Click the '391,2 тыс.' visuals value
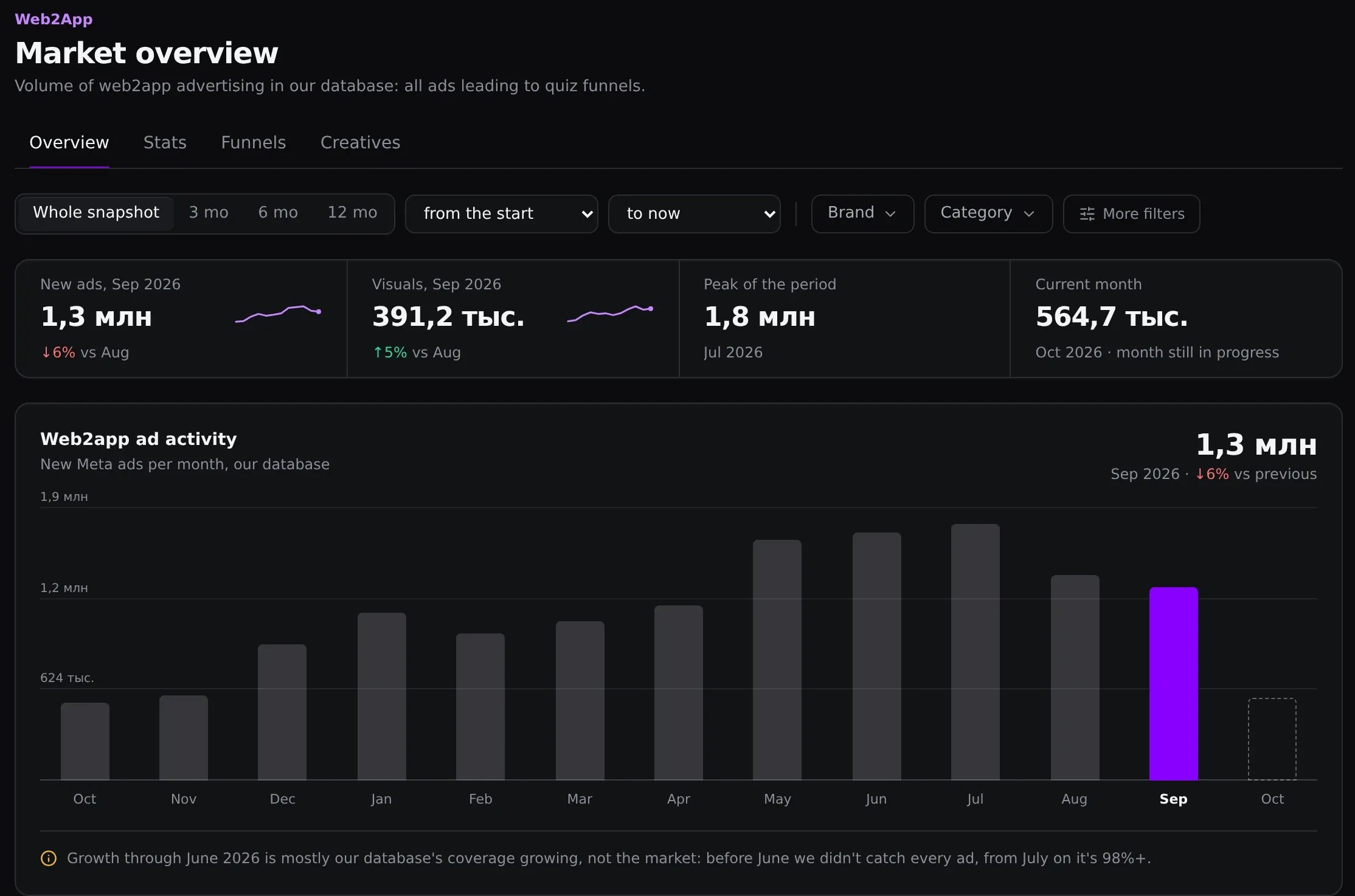The width and height of the screenshot is (1355, 896). 448,317
